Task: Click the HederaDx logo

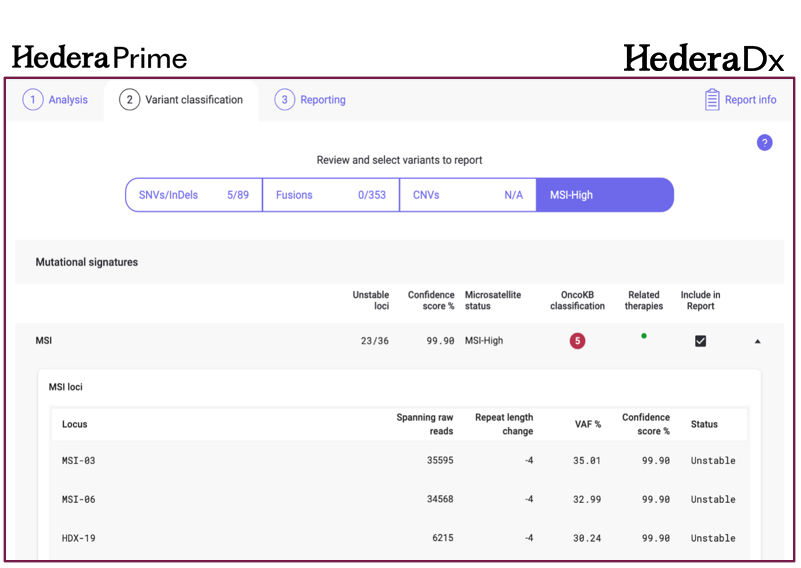Action: tap(703, 58)
